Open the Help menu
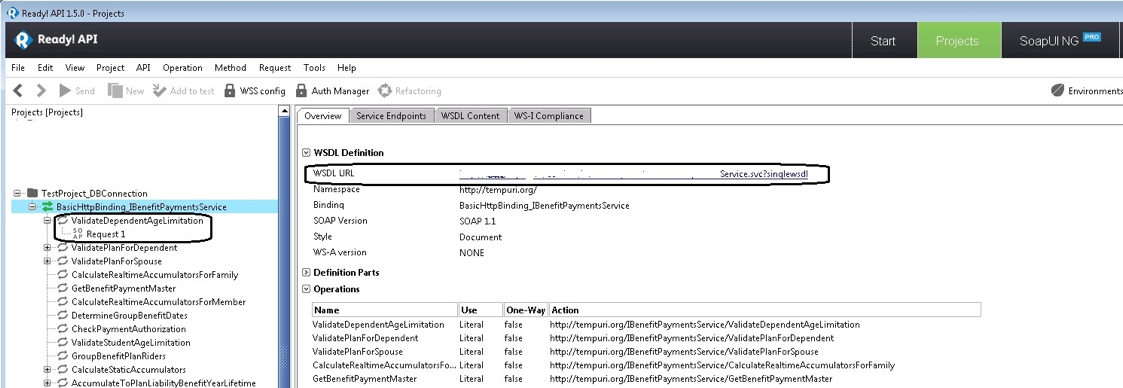This screenshot has width=1123, height=388. pyautogui.click(x=347, y=68)
